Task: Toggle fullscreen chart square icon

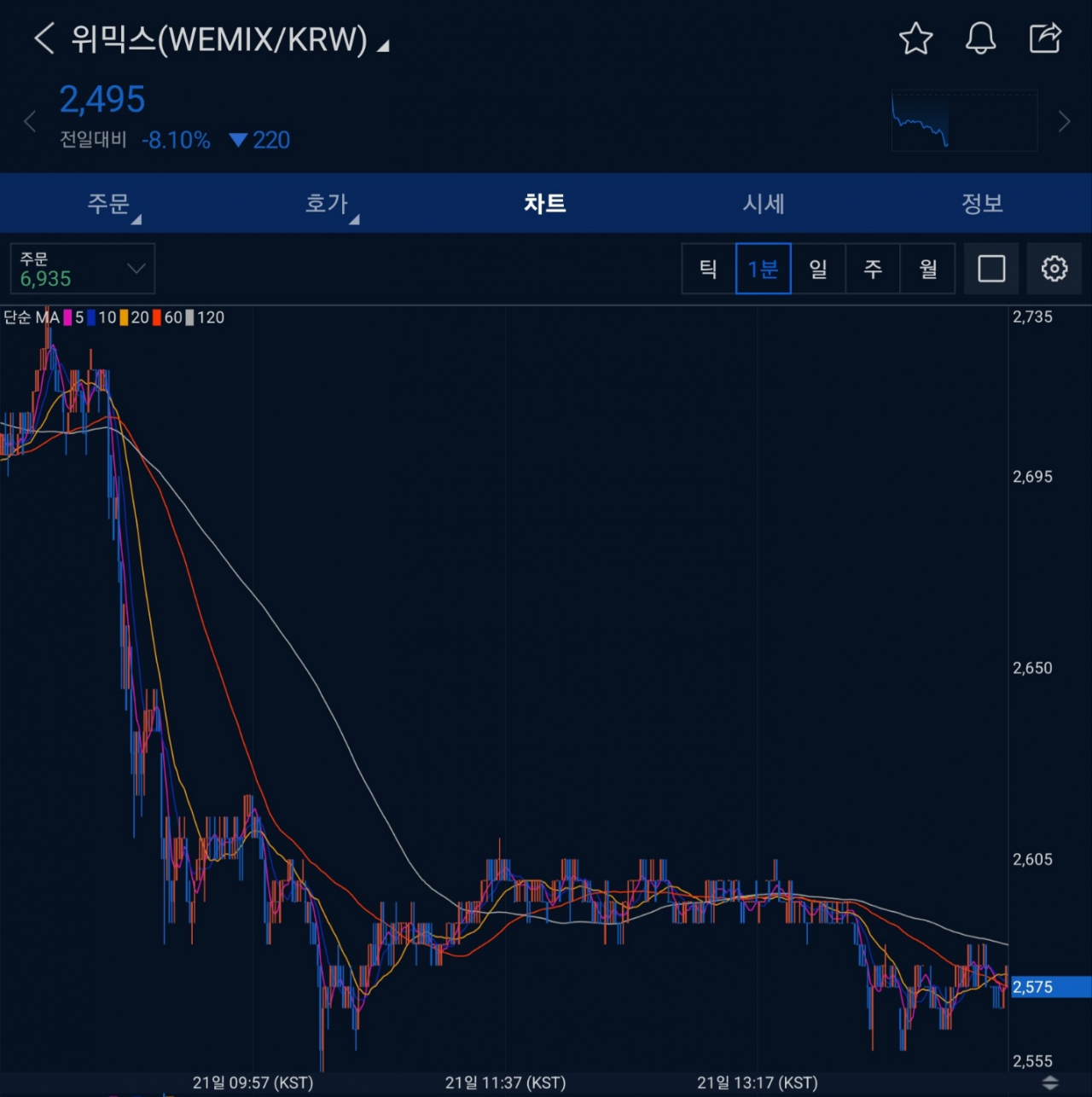Action: (x=991, y=269)
